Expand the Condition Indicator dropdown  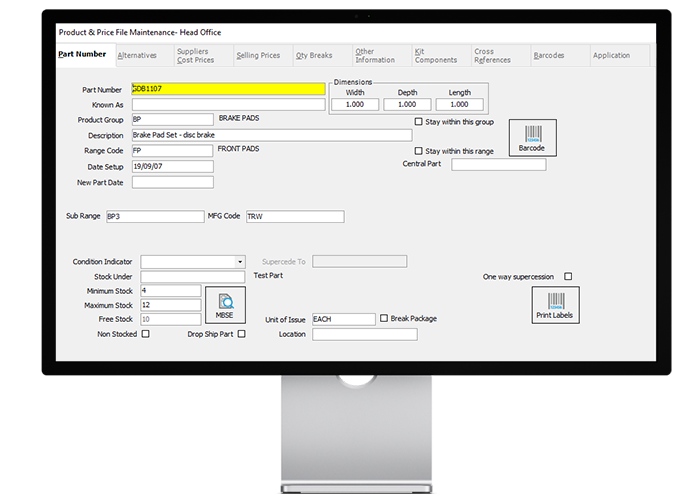240,262
